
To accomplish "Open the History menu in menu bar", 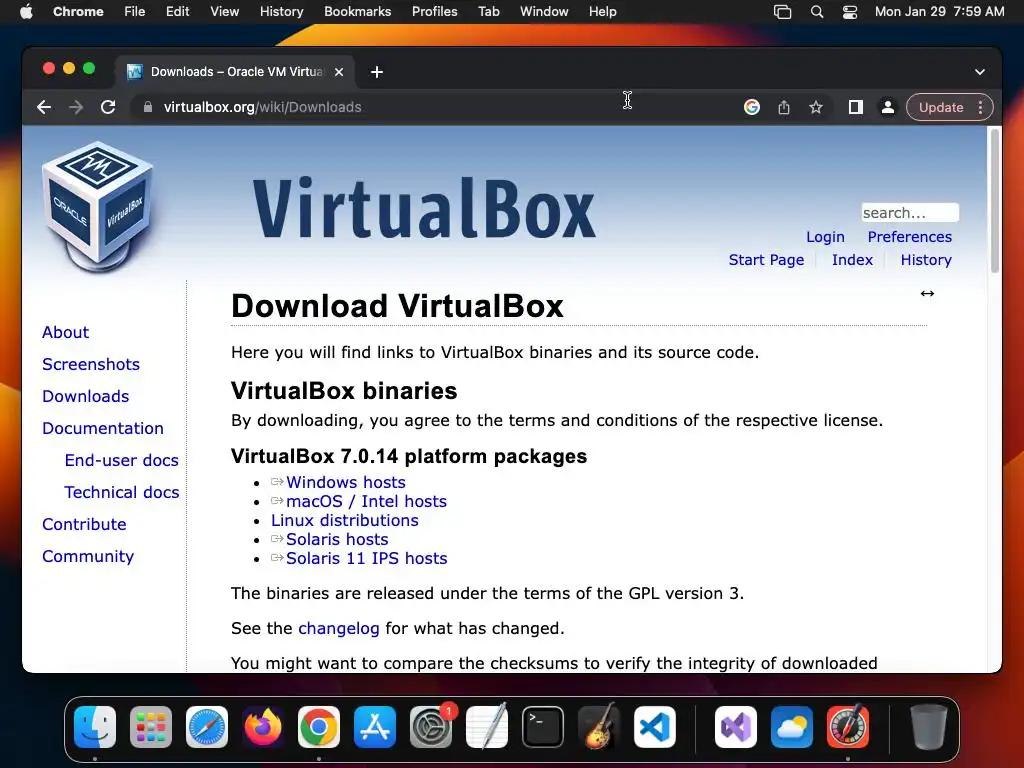I will click(x=281, y=11).
